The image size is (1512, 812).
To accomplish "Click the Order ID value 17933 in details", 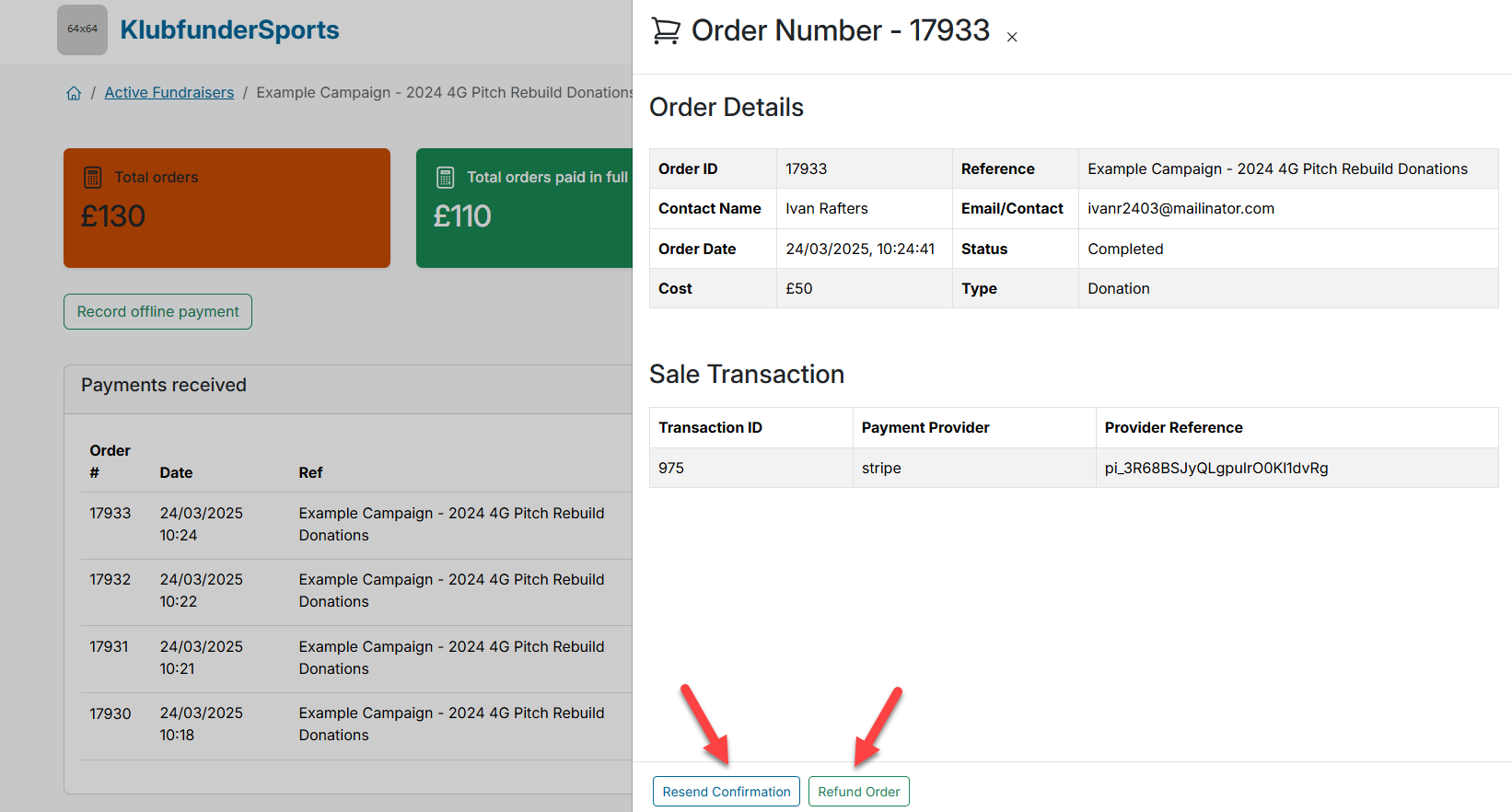I will coord(807,168).
